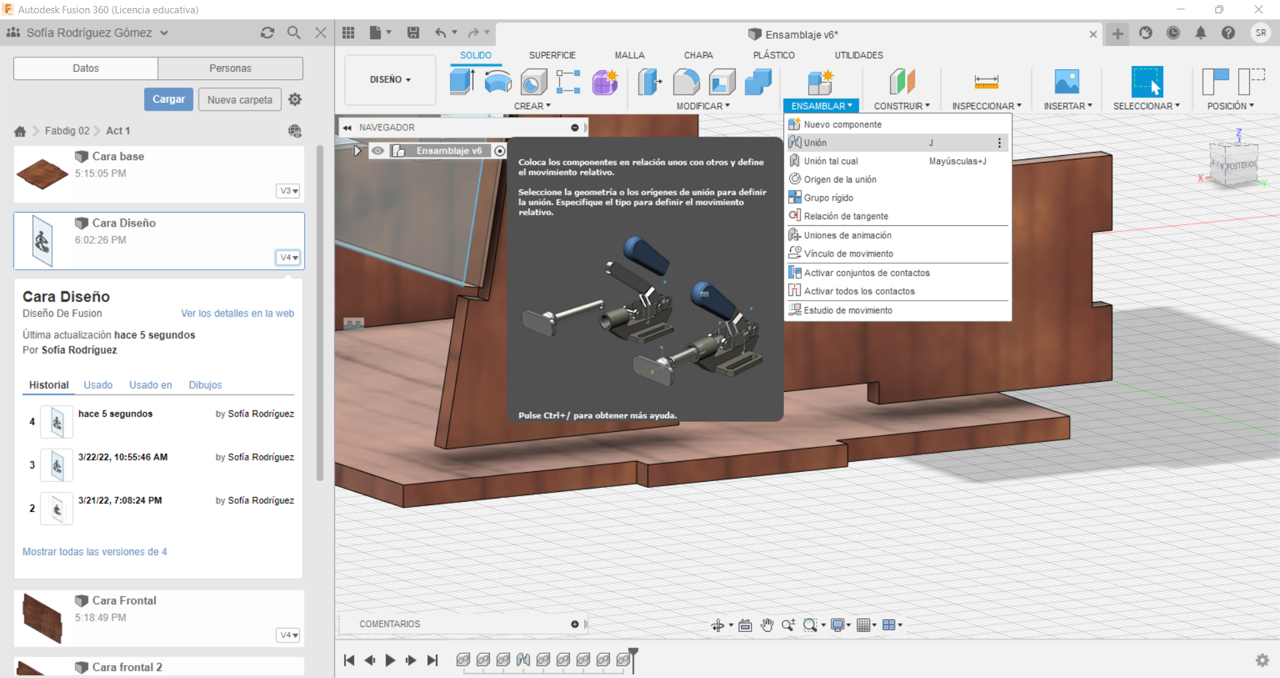The image size is (1280, 678).
Task: Switch to the Personas tab
Action: tap(230, 68)
